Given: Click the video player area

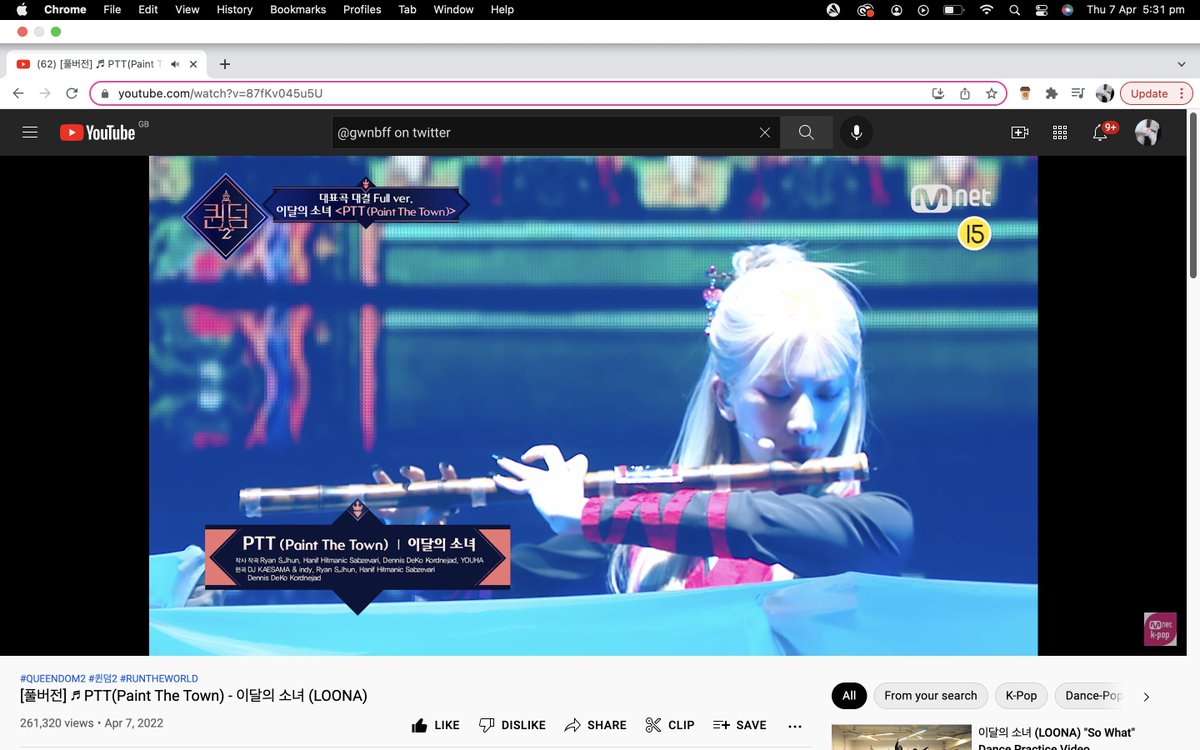Looking at the screenshot, I should (593, 405).
